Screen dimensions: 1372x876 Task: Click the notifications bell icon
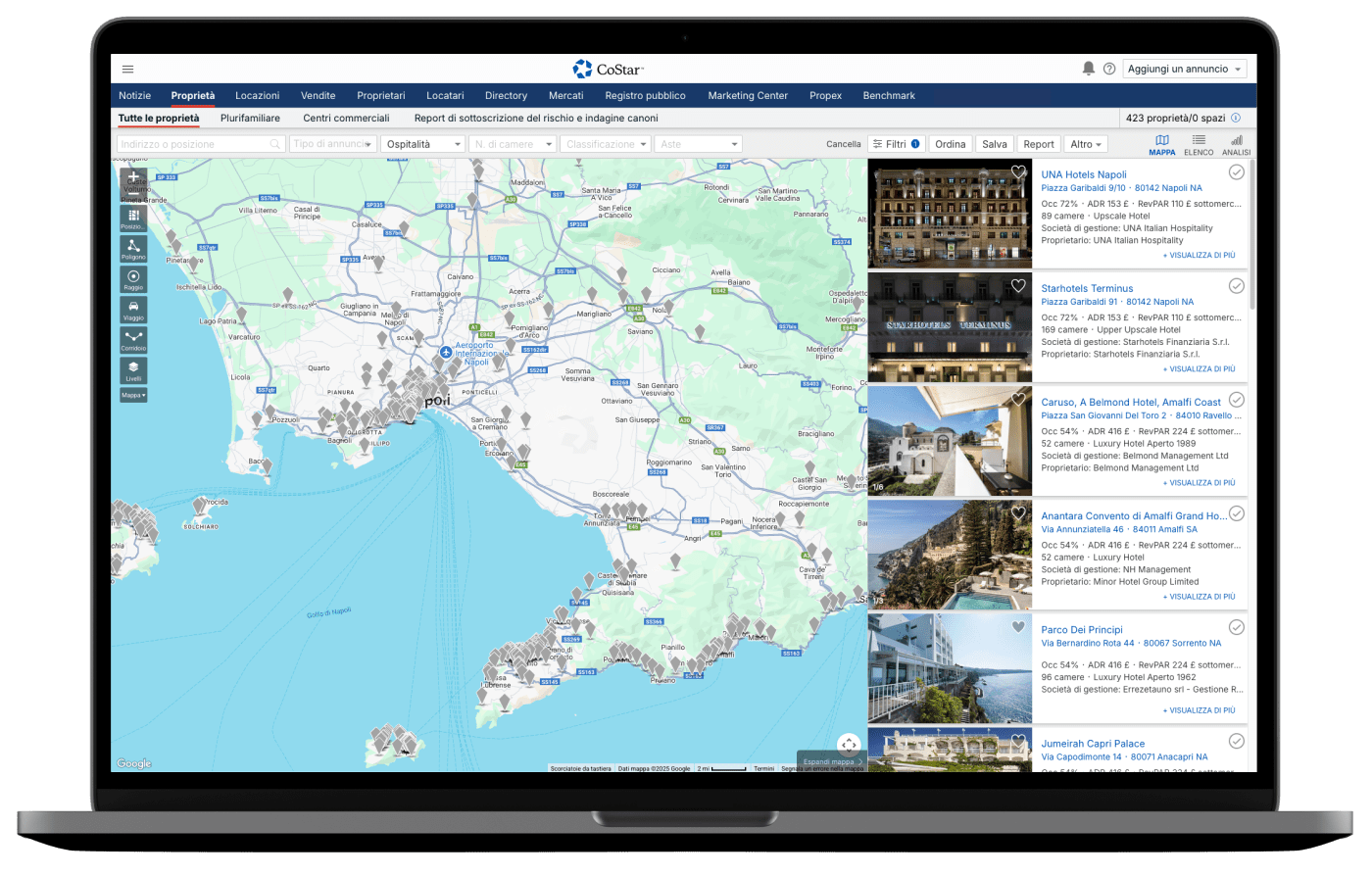[1088, 69]
